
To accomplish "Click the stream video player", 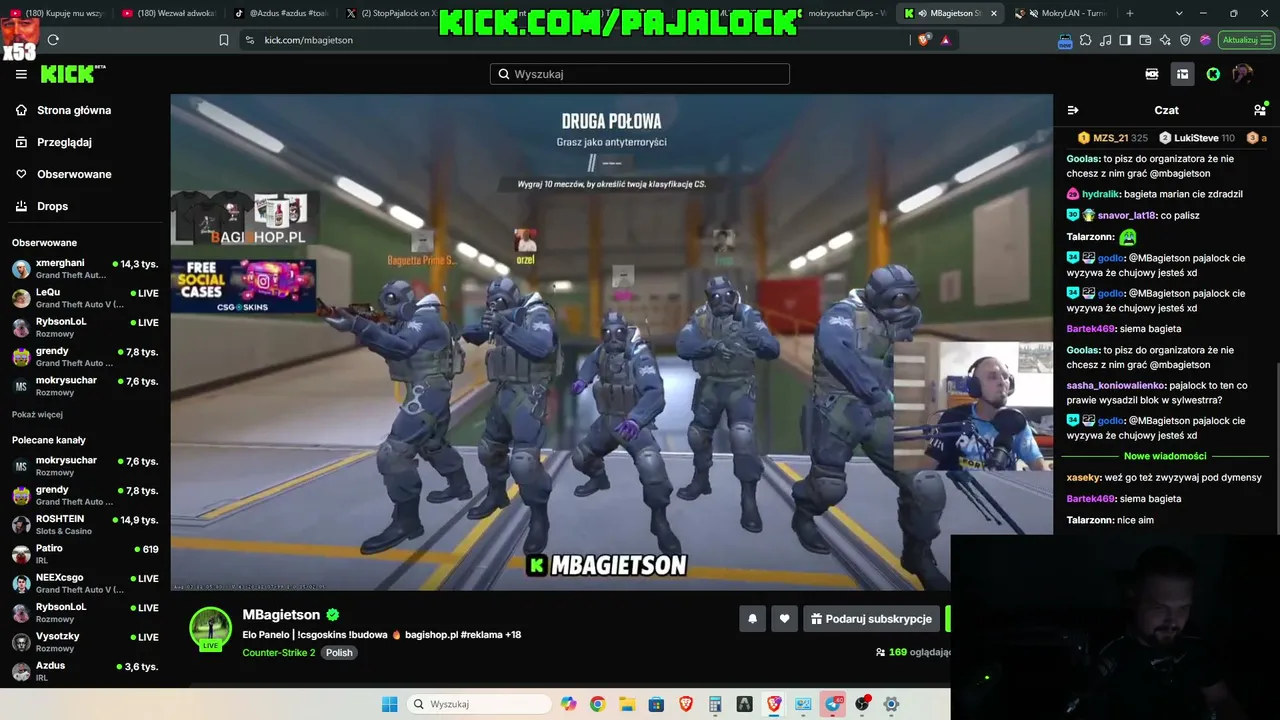I will tap(611, 342).
